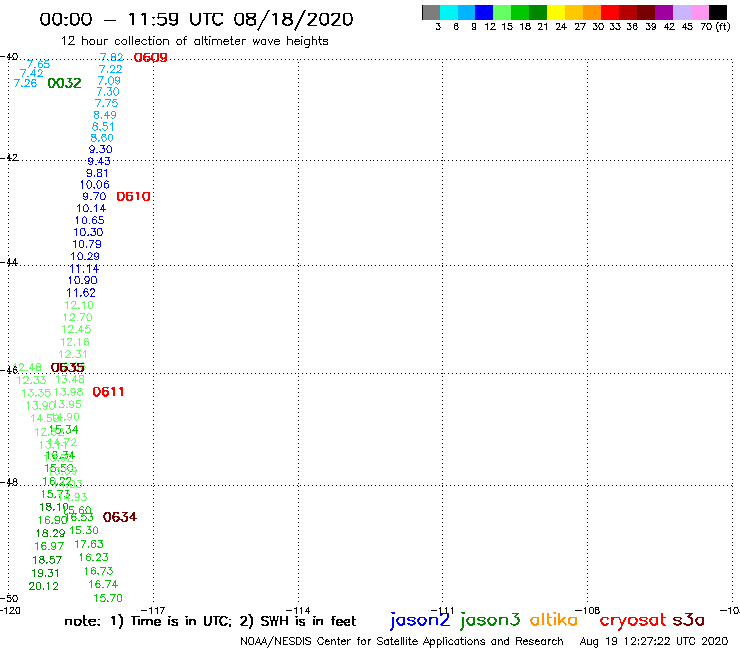This screenshot has height=650, width=740.
Task: Select the reading 16.97
Action: 49,546
